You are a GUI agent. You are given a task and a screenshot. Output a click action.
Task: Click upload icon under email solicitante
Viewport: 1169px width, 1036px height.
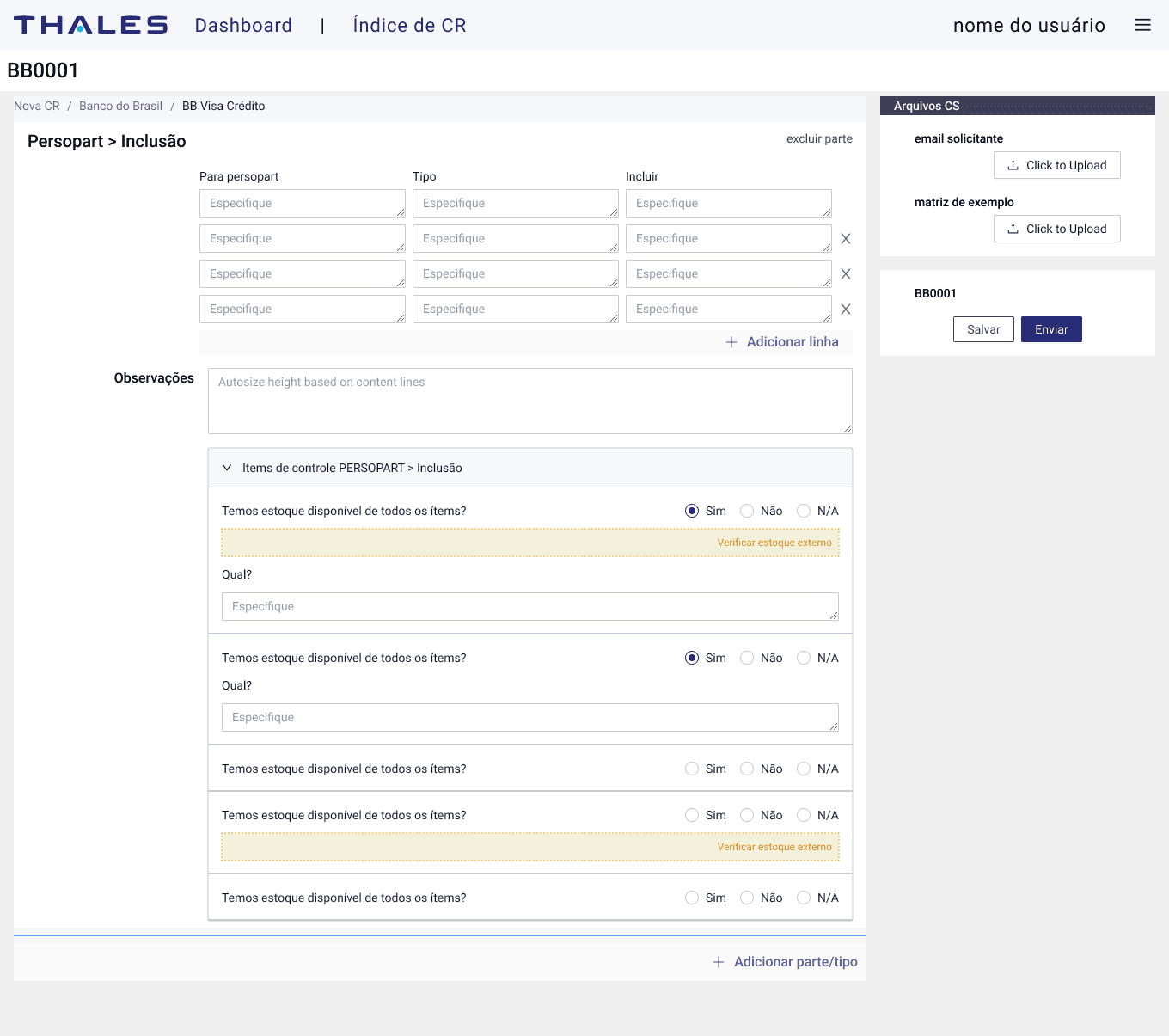point(1013,165)
